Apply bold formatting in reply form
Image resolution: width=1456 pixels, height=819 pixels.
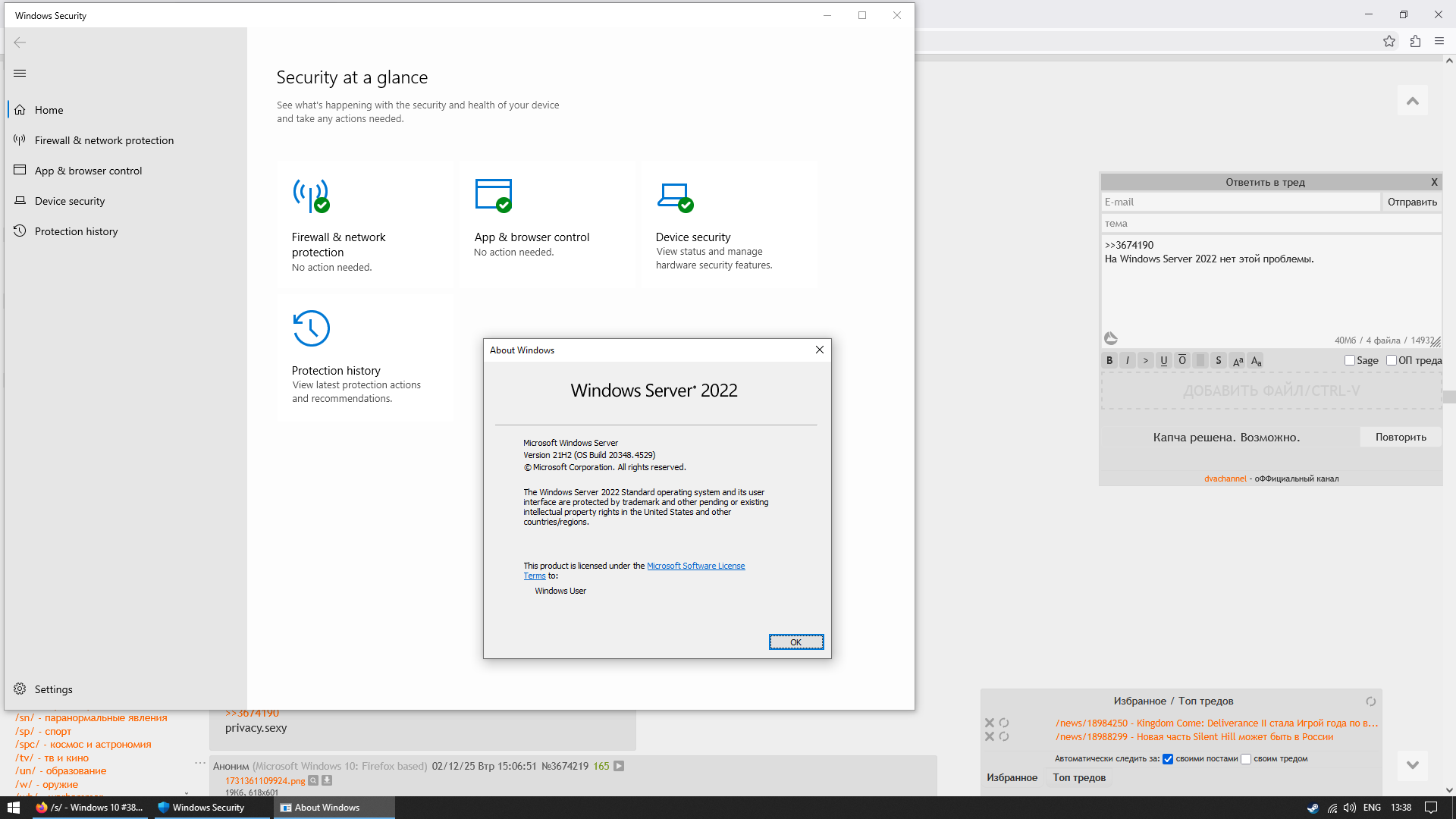pyautogui.click(x=1109, y=361)
